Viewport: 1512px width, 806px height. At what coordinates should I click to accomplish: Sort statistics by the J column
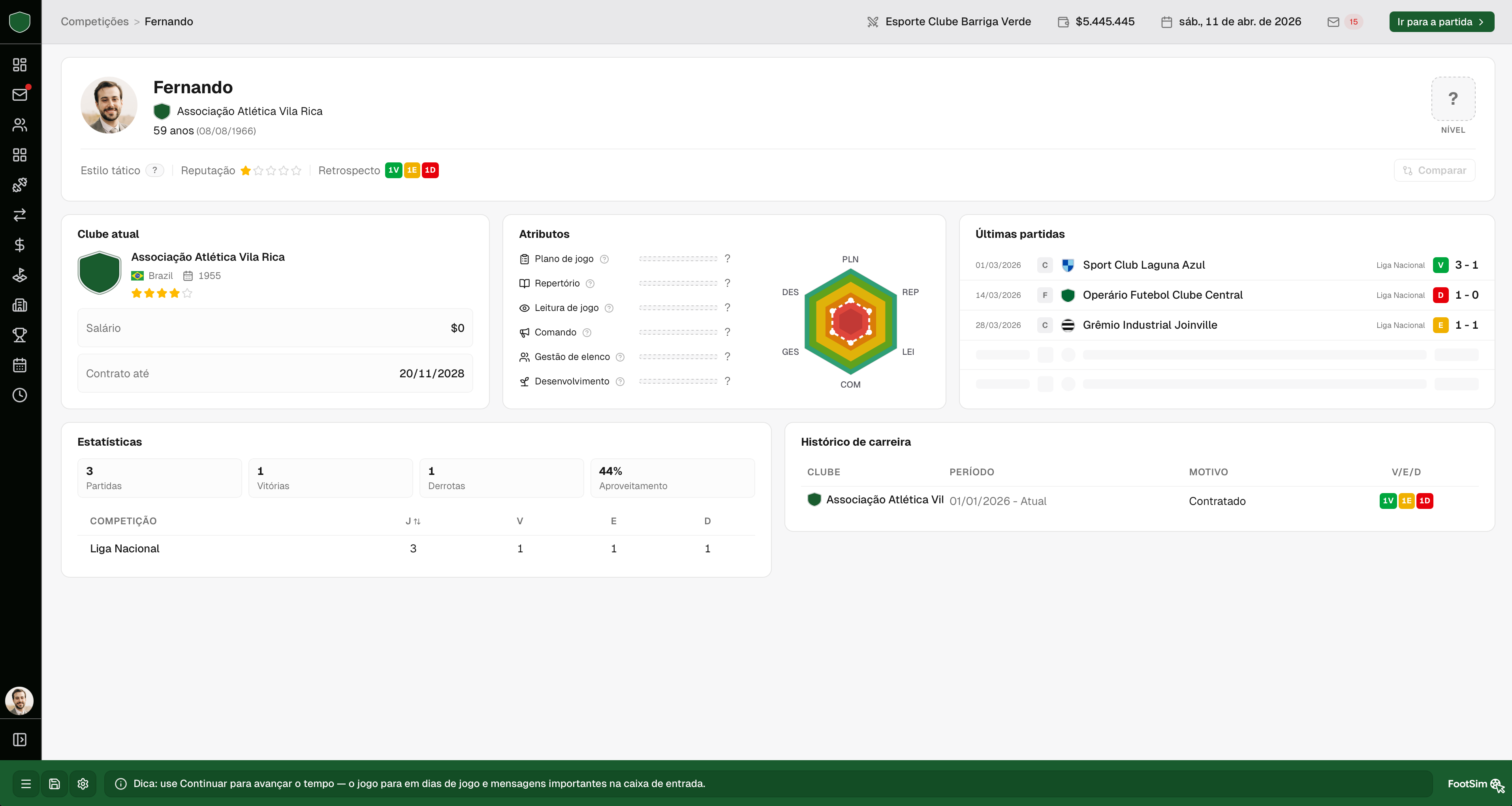(x=413, y=521)
